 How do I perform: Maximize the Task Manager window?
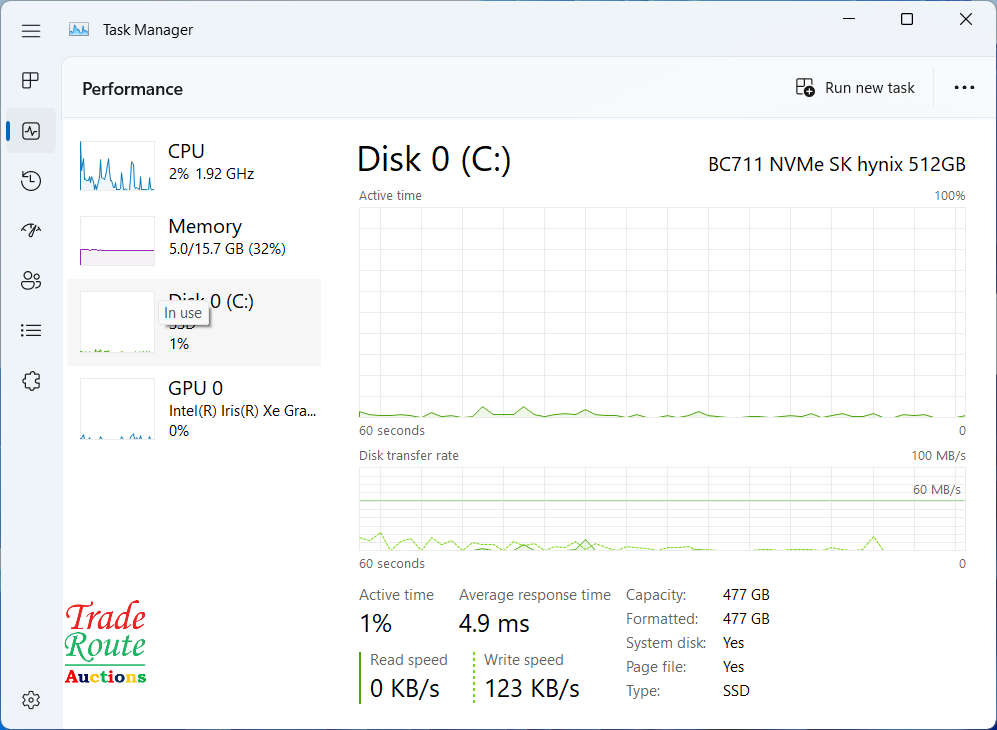[907, 19]
